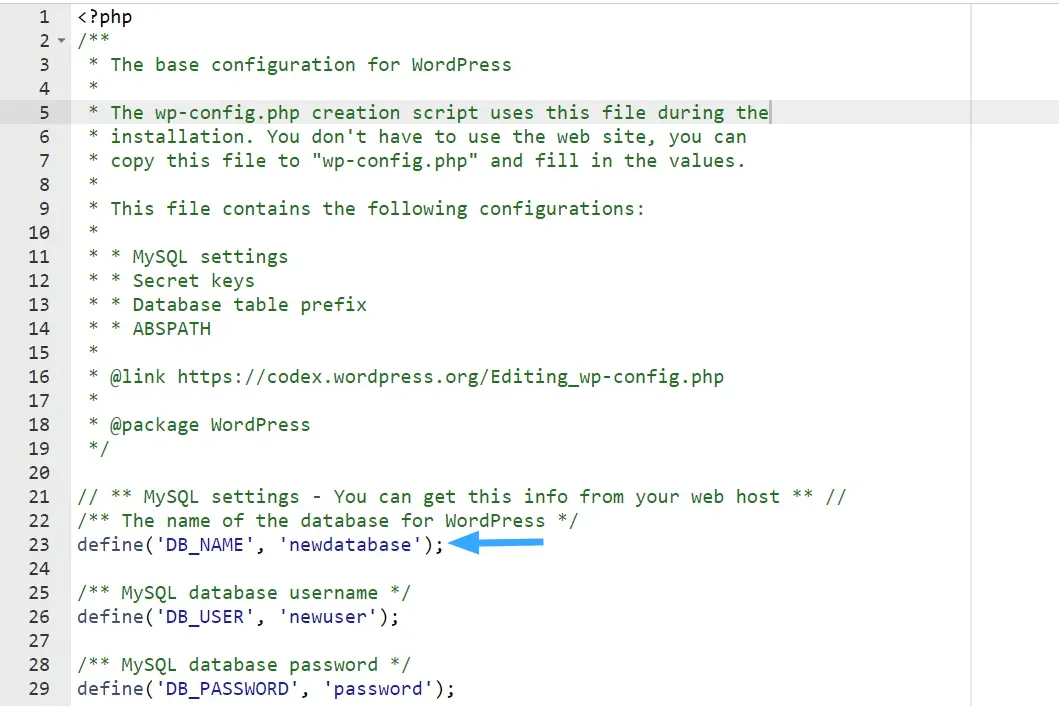The height and width of the screenshot is (706, 1059).
Task: Click the 'MySQL settings' bullet in the comment
Action: click(210, 257)
